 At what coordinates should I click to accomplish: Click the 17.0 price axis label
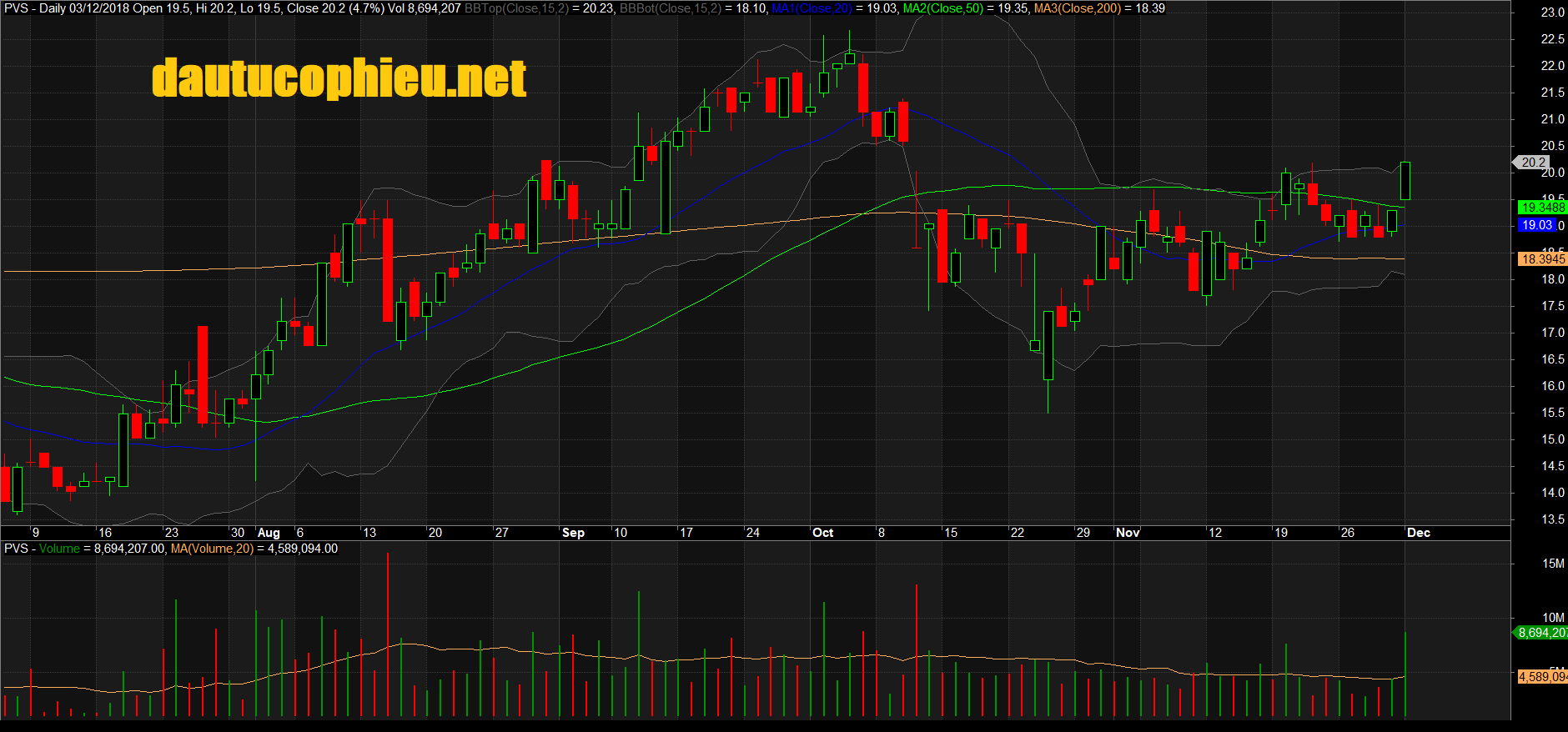click(x=1552, y=333)
